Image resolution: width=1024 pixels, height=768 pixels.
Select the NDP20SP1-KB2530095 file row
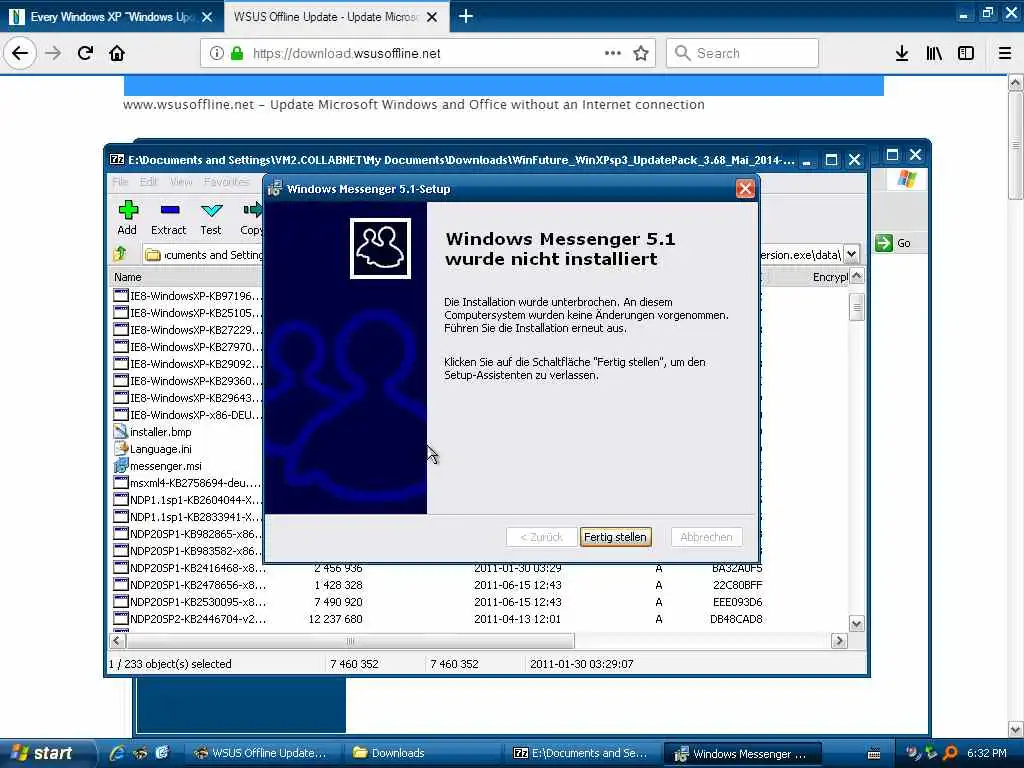[438, 601]
